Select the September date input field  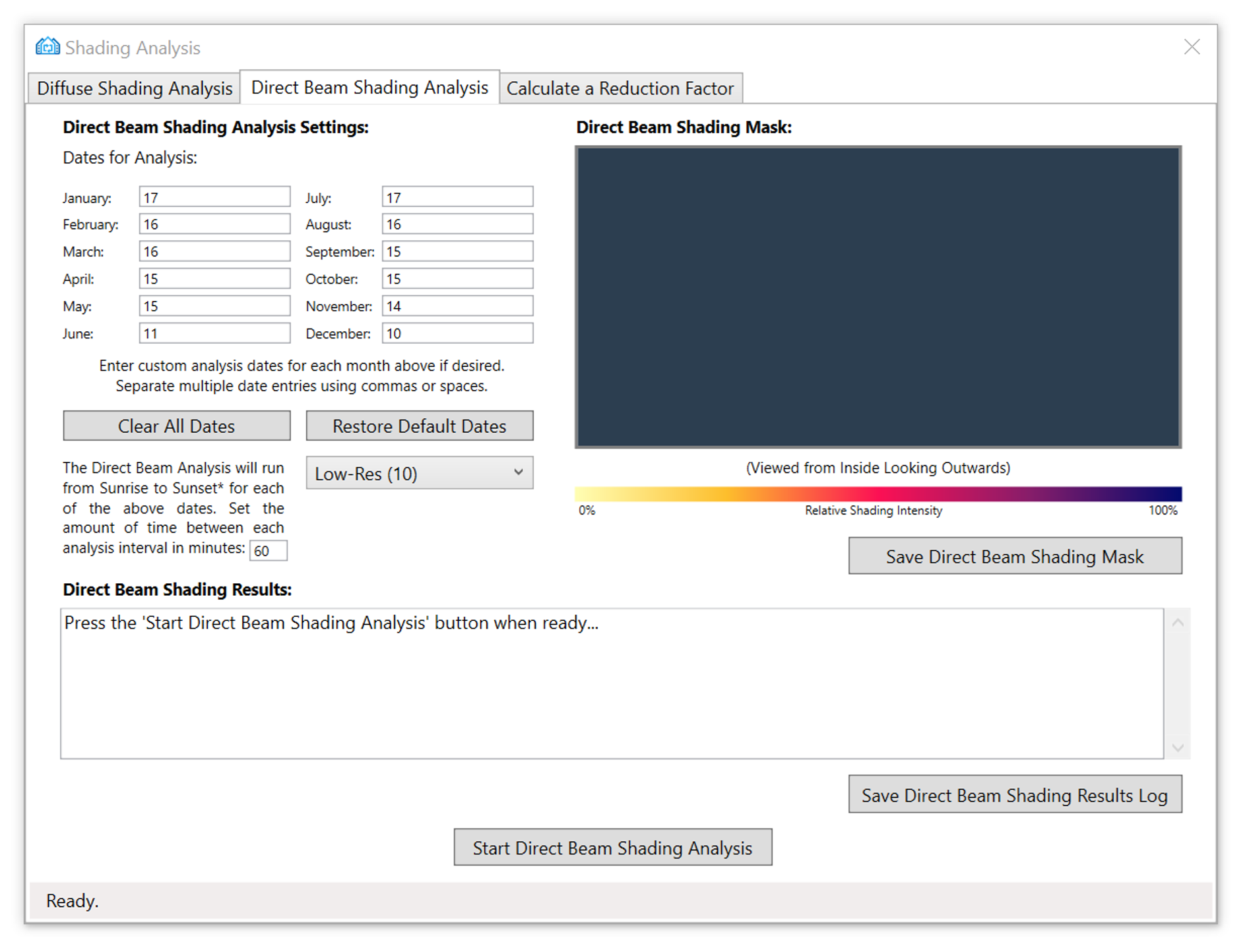[x=457, y=251]
